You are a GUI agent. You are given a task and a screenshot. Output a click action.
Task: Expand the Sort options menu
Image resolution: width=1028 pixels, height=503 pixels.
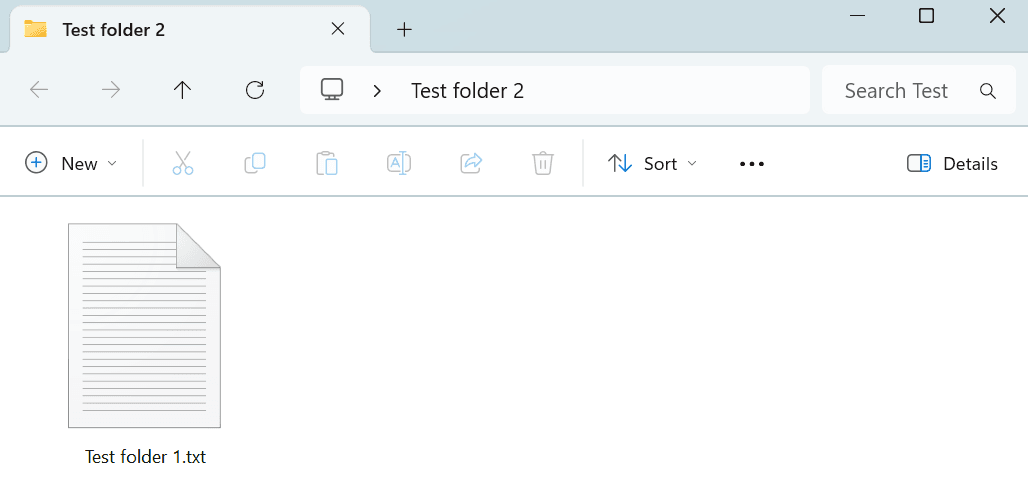click(653, 163)
